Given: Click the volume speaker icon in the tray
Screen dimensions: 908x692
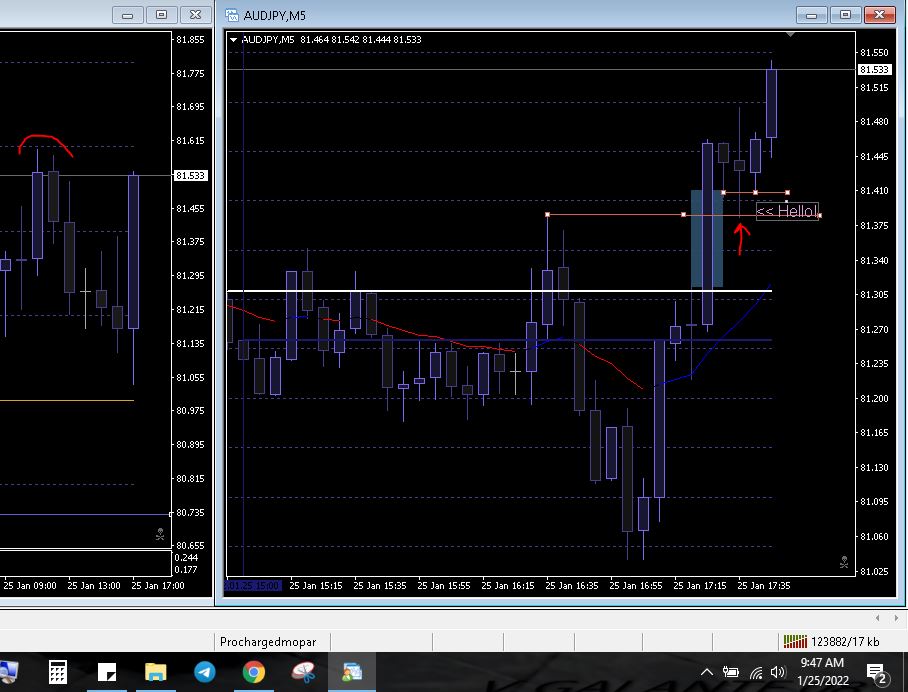Looking at the screenshot, I should click(778, 672).
